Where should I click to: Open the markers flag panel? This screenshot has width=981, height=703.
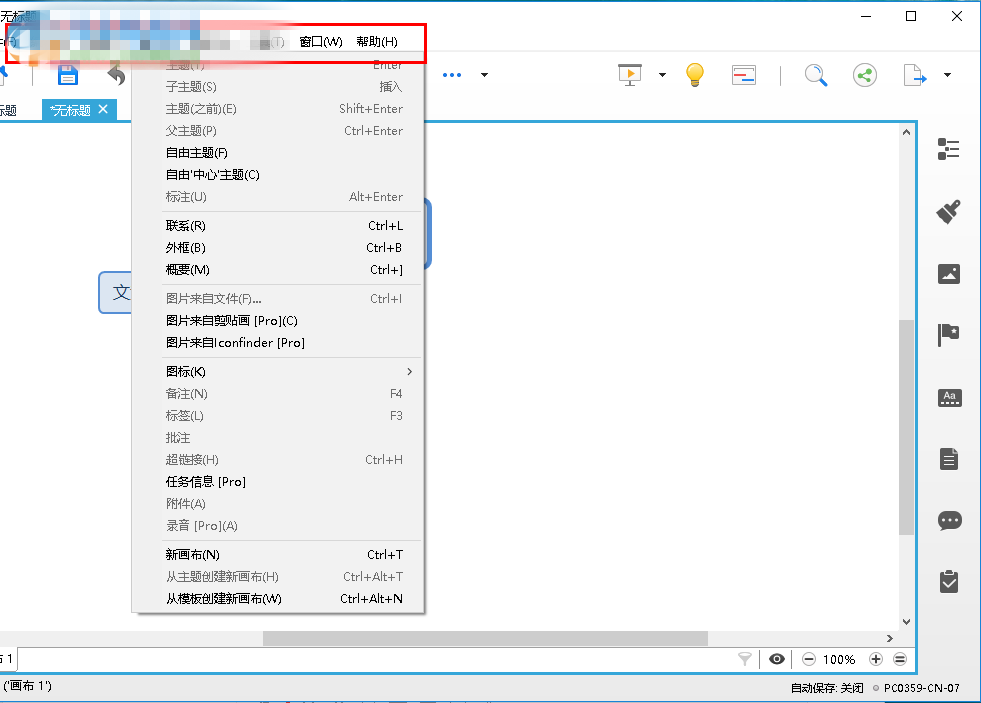click(948, 335)
